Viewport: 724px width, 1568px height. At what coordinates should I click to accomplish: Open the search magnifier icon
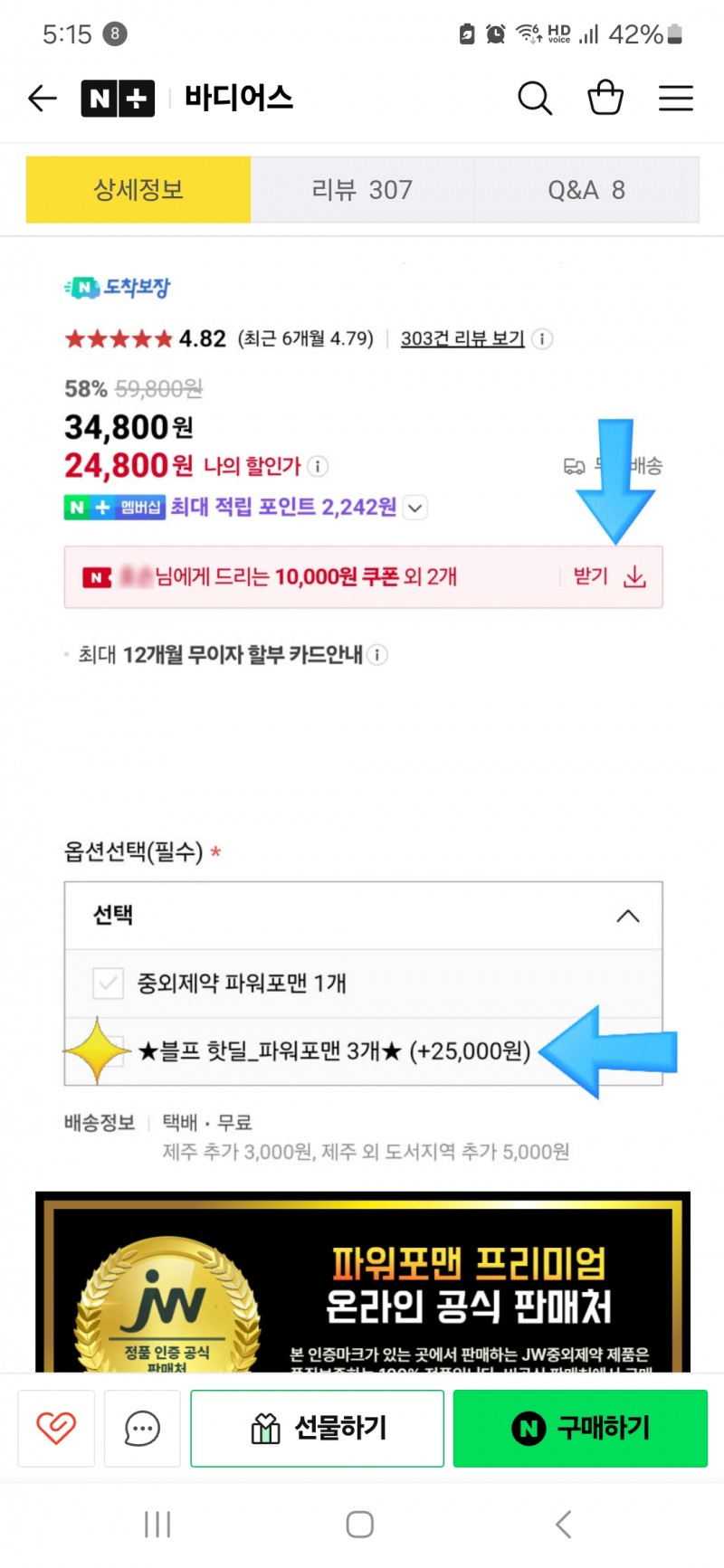point(535,98)
